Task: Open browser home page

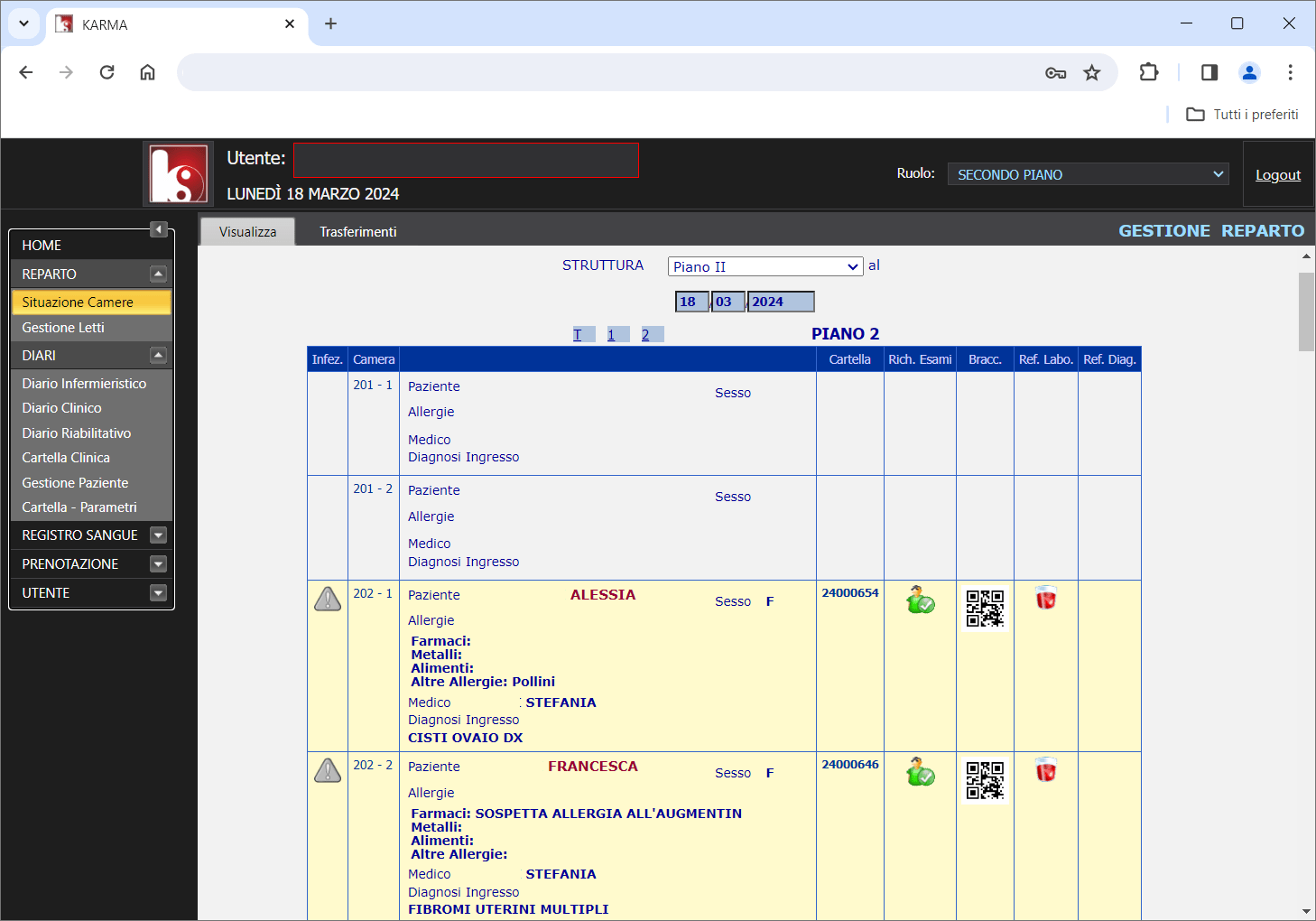Action: click(147, 72)
